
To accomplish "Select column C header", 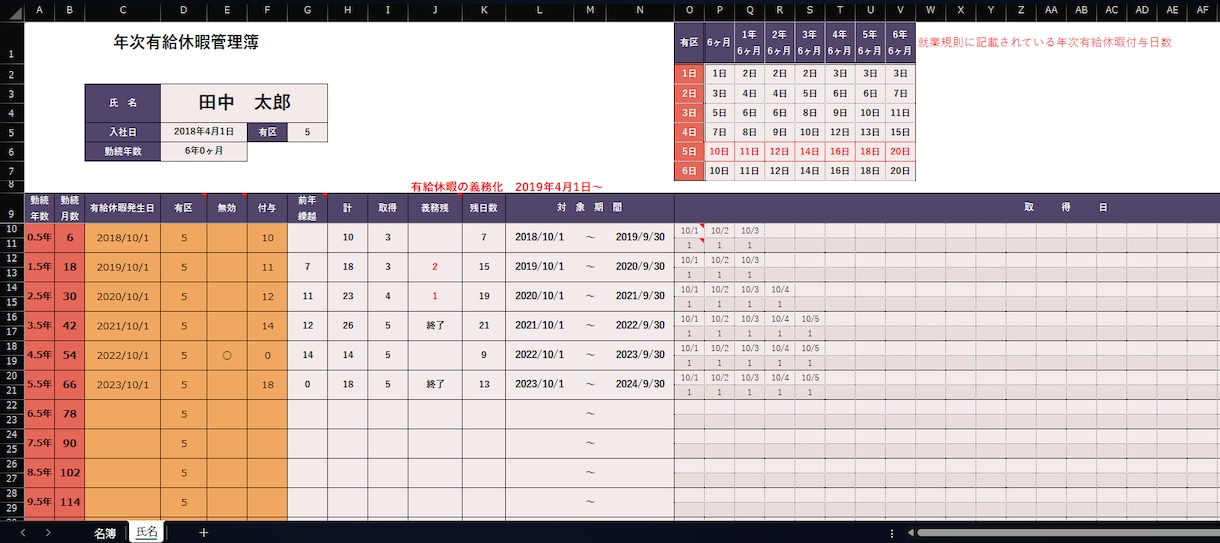I will (x=122, y=10).
